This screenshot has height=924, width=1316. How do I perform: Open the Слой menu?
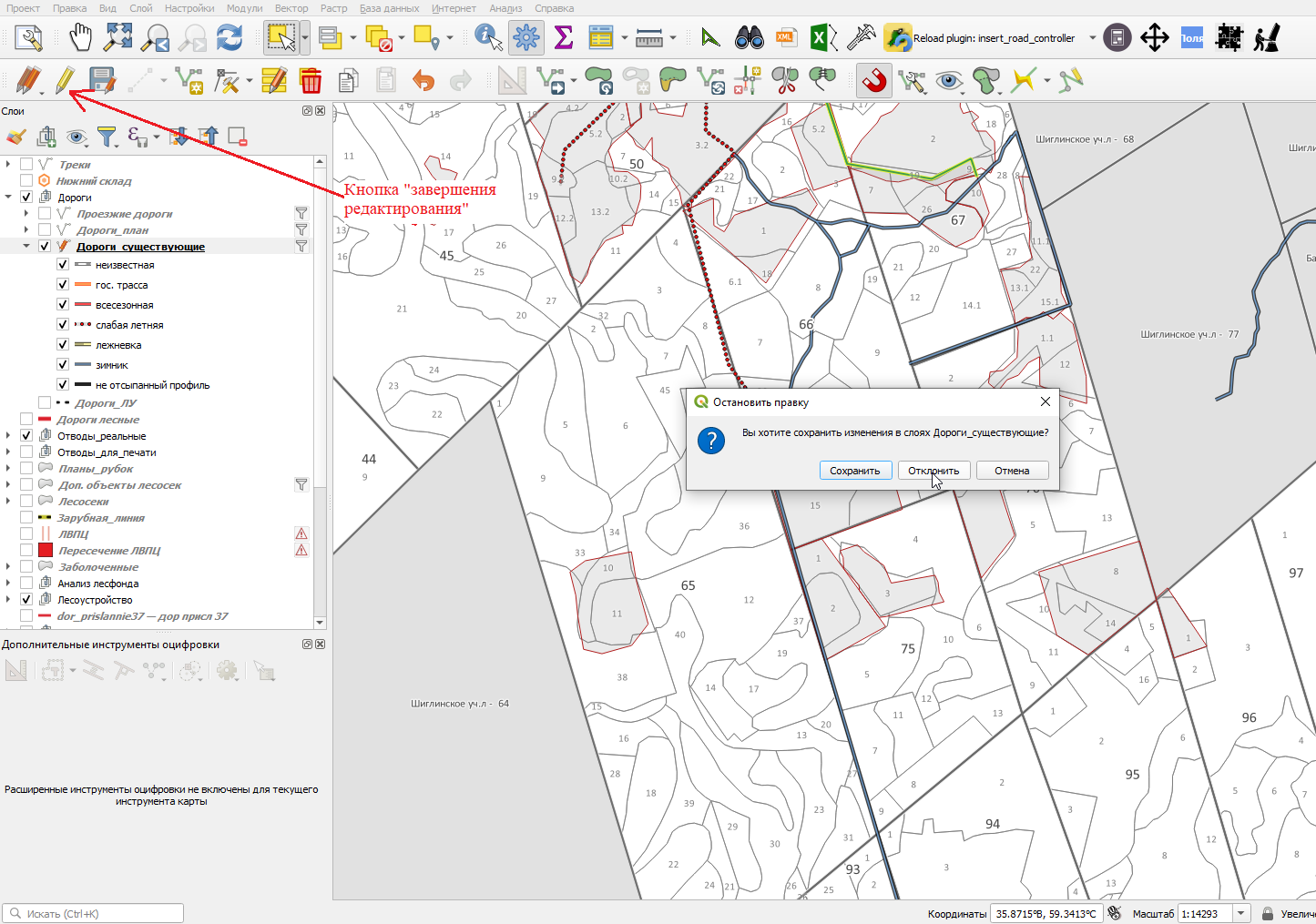pyautogui.click(x=141, y=8)
